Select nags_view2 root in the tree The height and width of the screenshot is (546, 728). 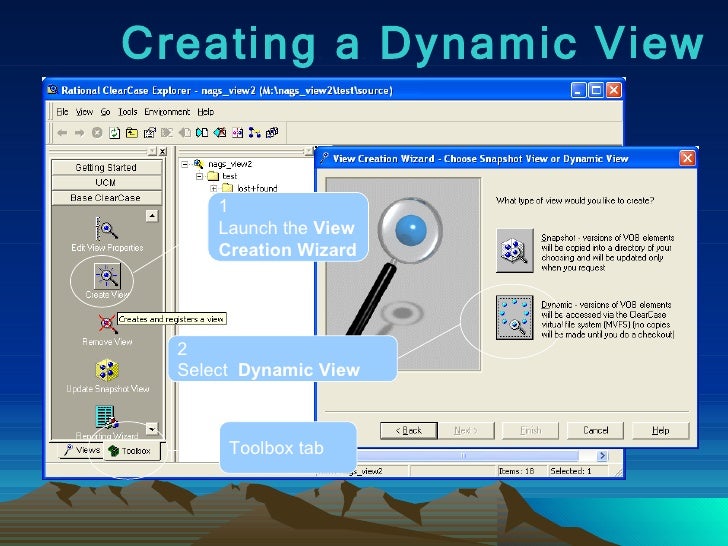(x=230, y=164)
